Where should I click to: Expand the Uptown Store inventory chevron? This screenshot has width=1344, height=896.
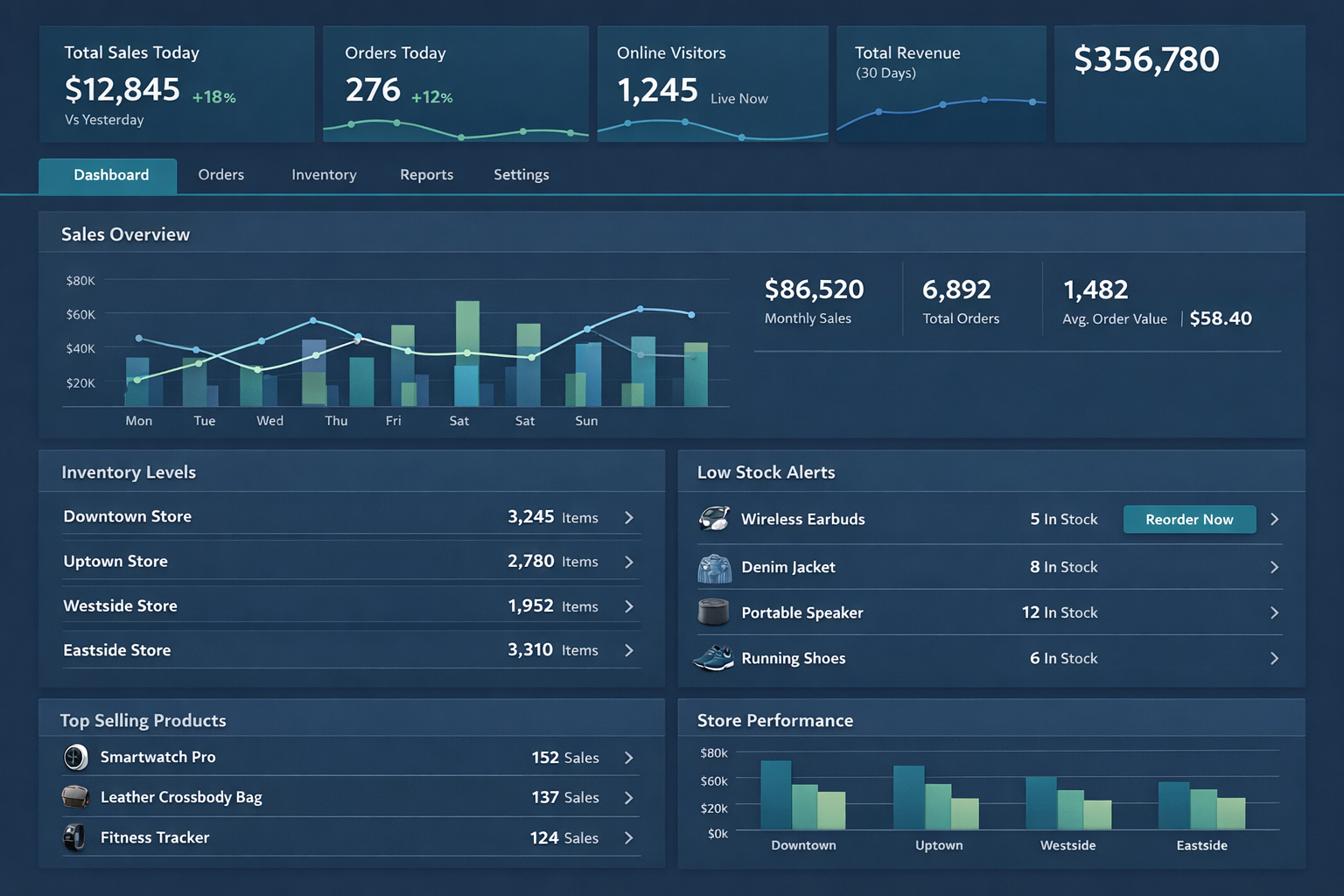click(x=629, y=562)
